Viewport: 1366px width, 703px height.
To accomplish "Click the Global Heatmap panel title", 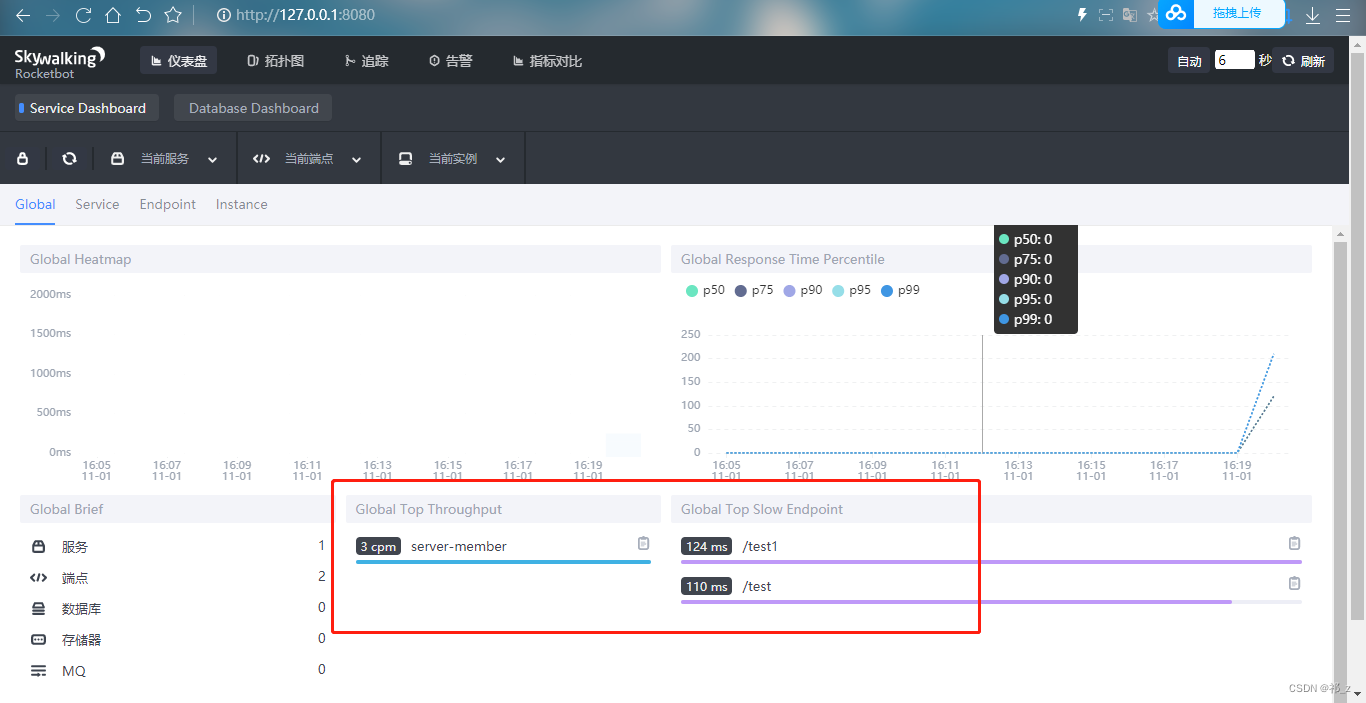I will pos(81,259).
